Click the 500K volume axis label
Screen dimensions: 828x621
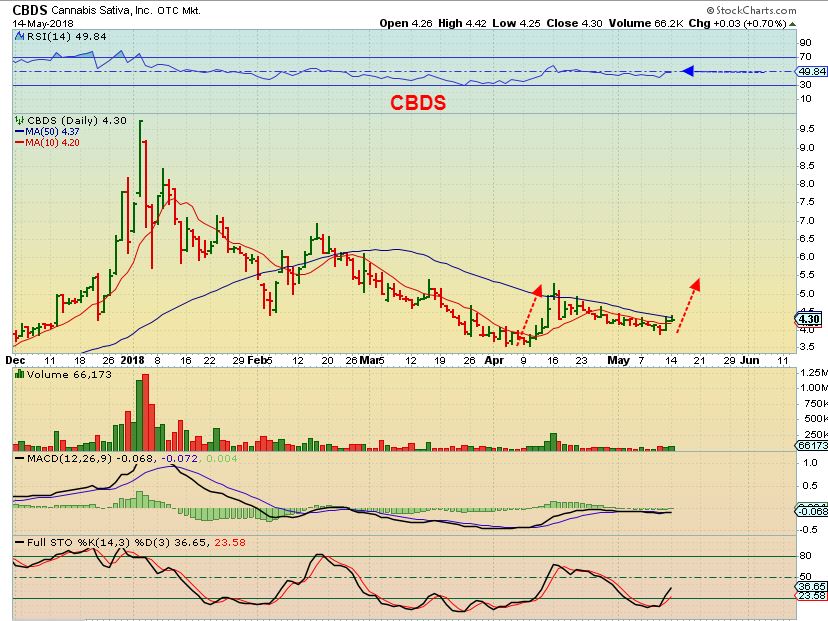click(814, 419)
